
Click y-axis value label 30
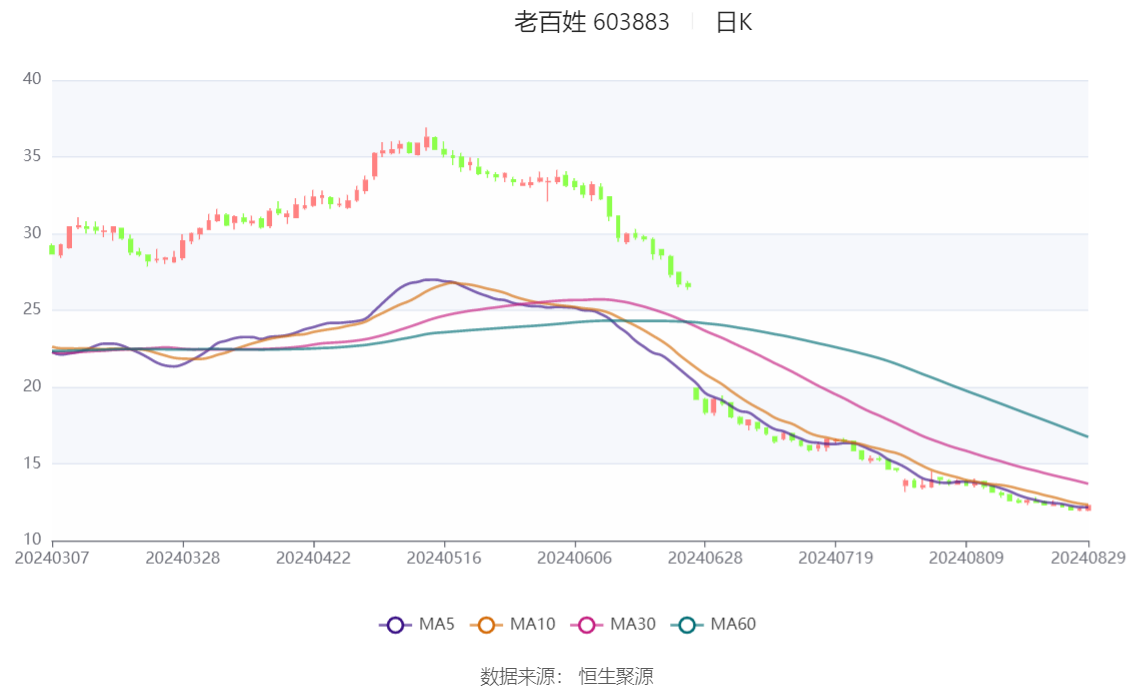[32, 233]
